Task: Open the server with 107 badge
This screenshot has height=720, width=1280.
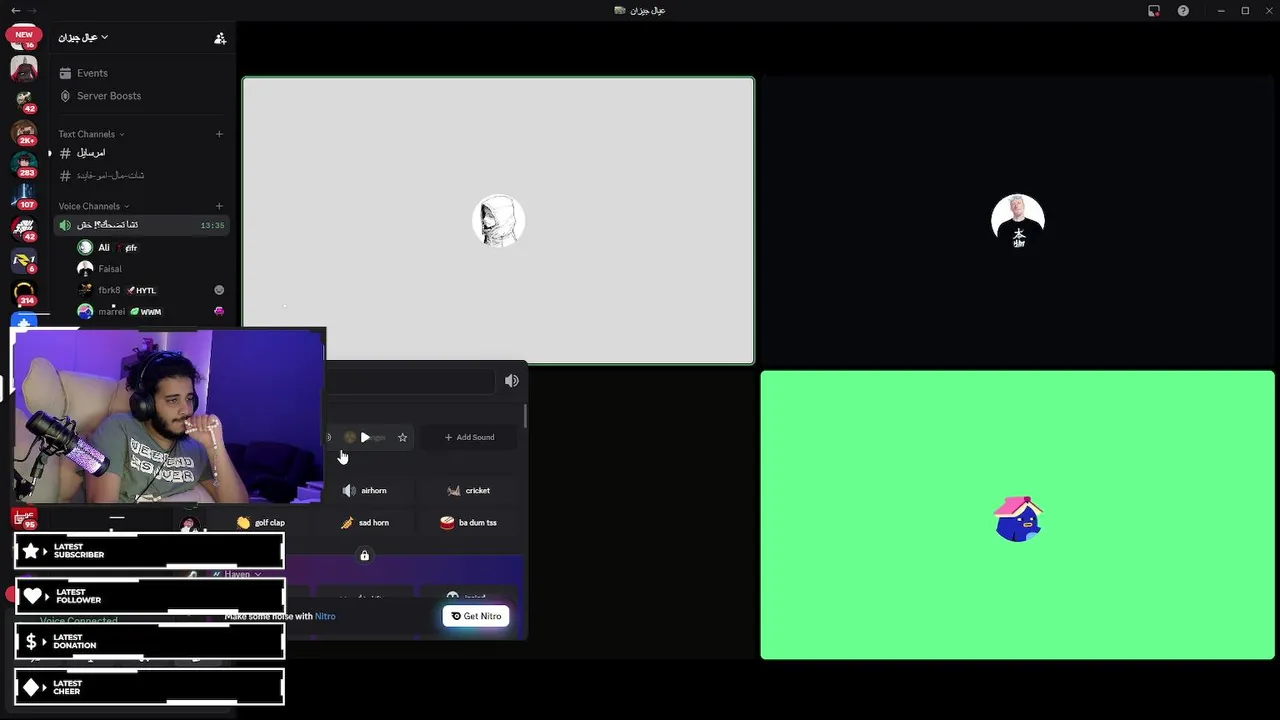Action: [24, 197]
